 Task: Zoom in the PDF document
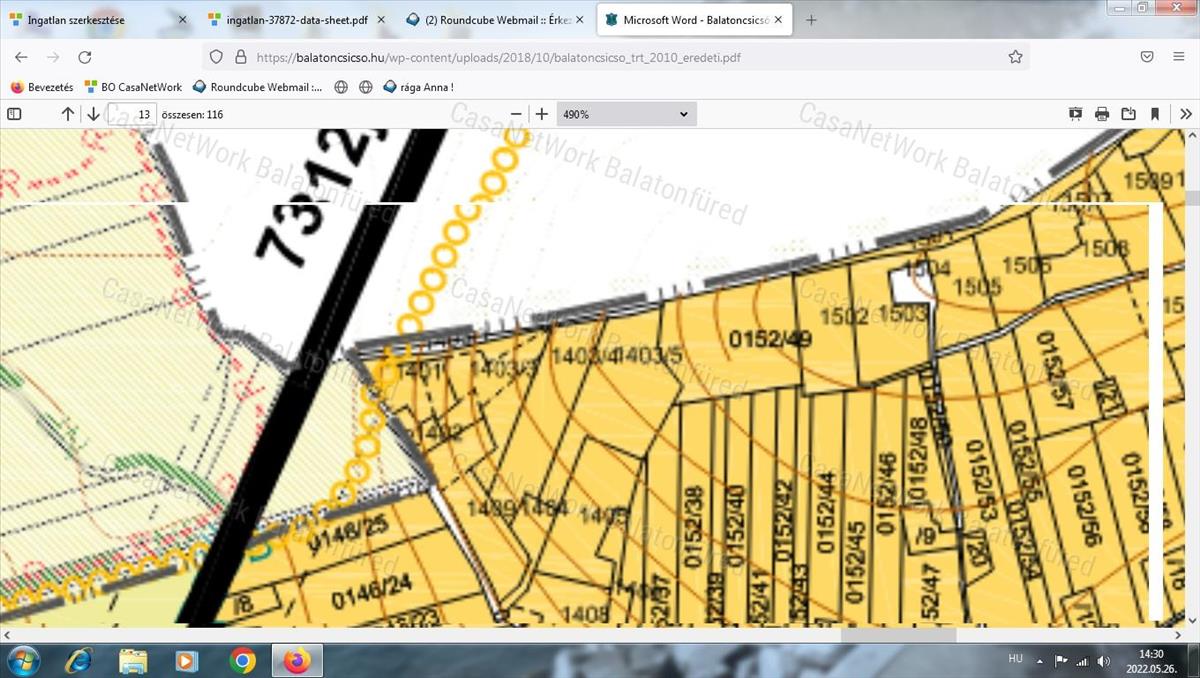542,114
